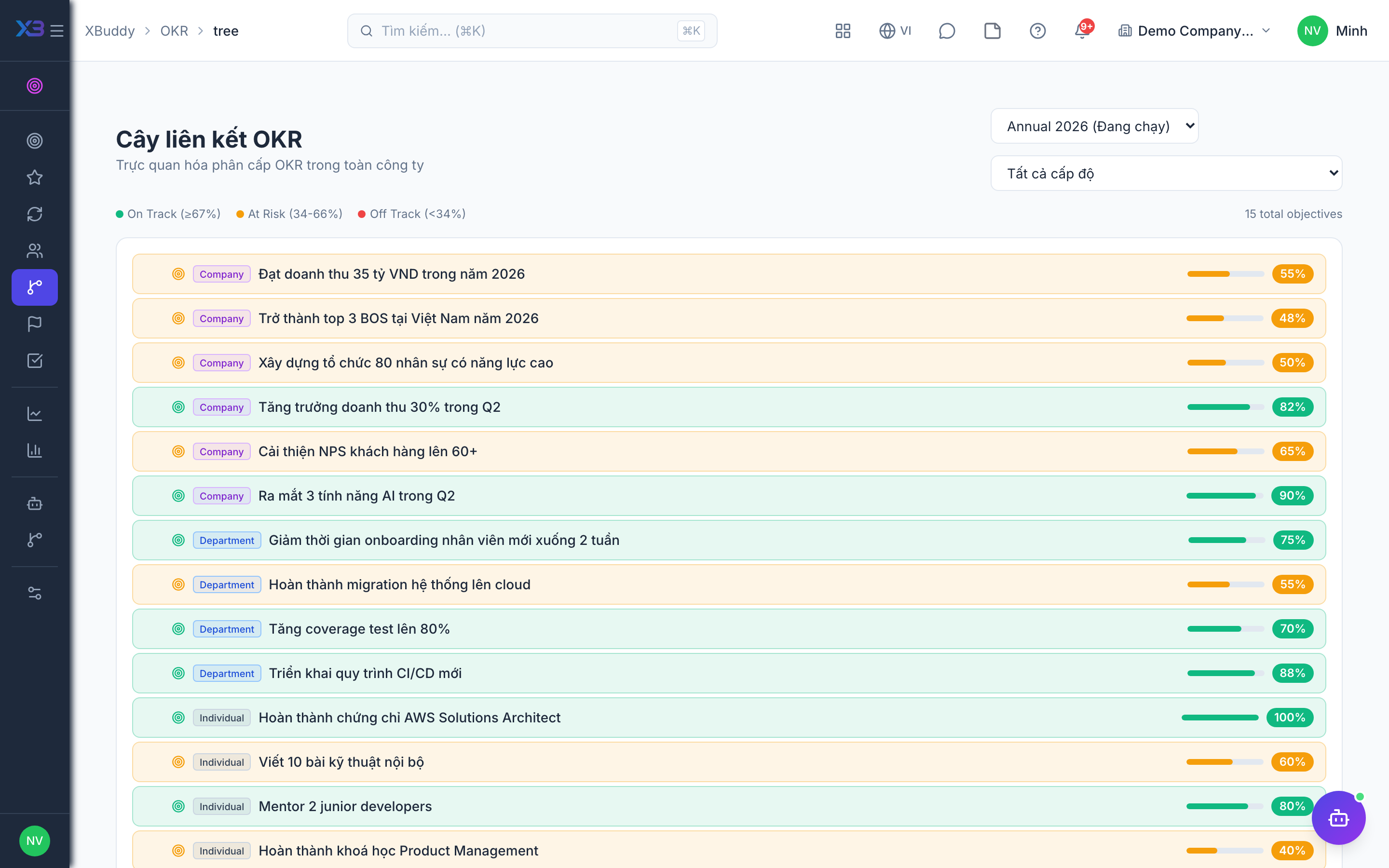The width and height of the screenshot is (1389, 868).
Task: Open the robot AI icon in sidebar
Action: pyautogui.click(x=34, y=503)
